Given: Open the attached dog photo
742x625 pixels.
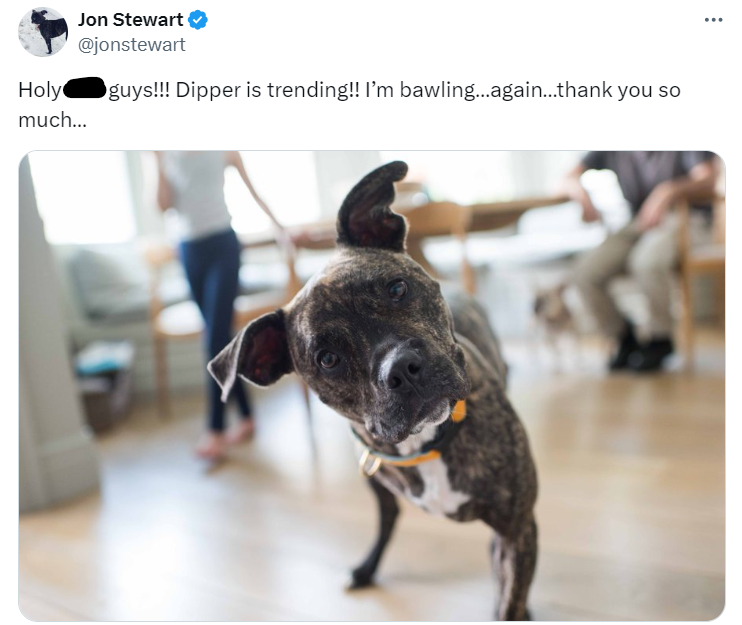Looking at the screenshot, I should (371, 385).
